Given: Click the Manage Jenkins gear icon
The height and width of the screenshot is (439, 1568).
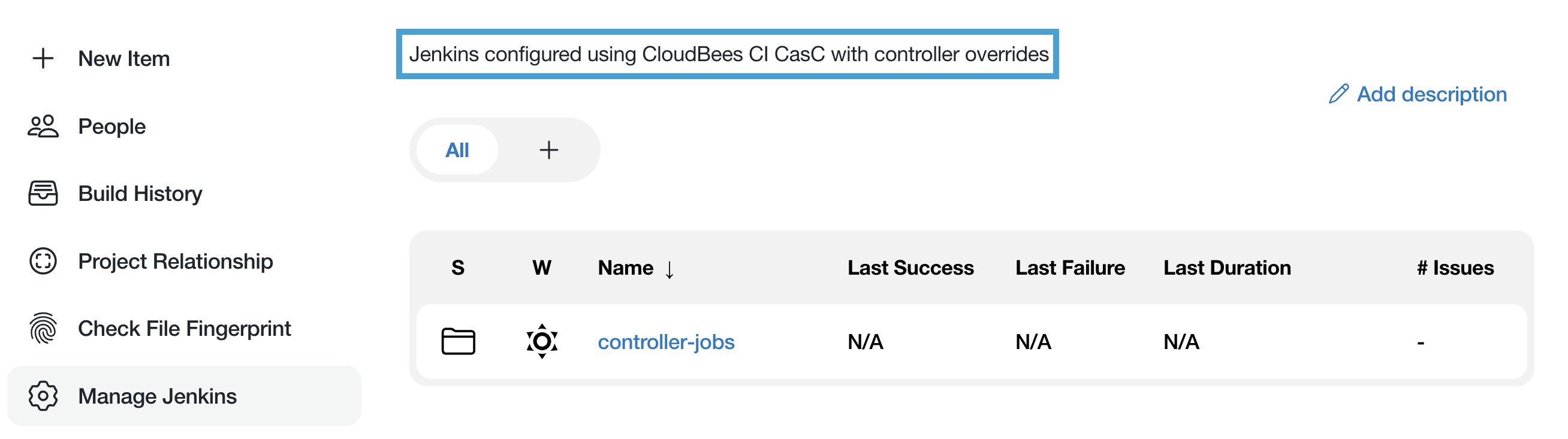Looking at the screenshot, I should (43, 396).
